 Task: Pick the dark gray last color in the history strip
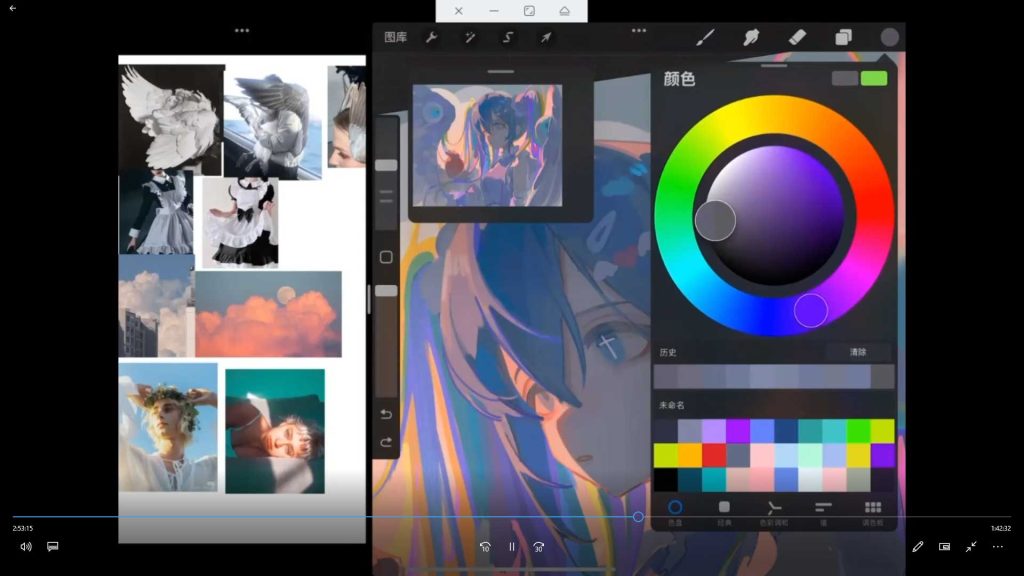882,377
